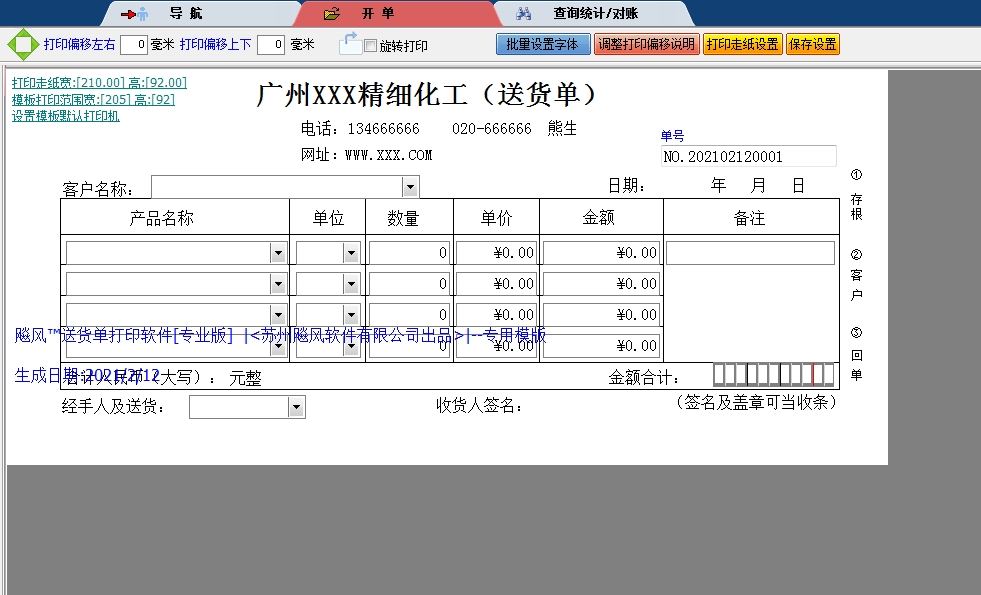Open the first 单位 dropdown
Image resolution: width=981 pixels, height=595 pixels.
(352, 251)
